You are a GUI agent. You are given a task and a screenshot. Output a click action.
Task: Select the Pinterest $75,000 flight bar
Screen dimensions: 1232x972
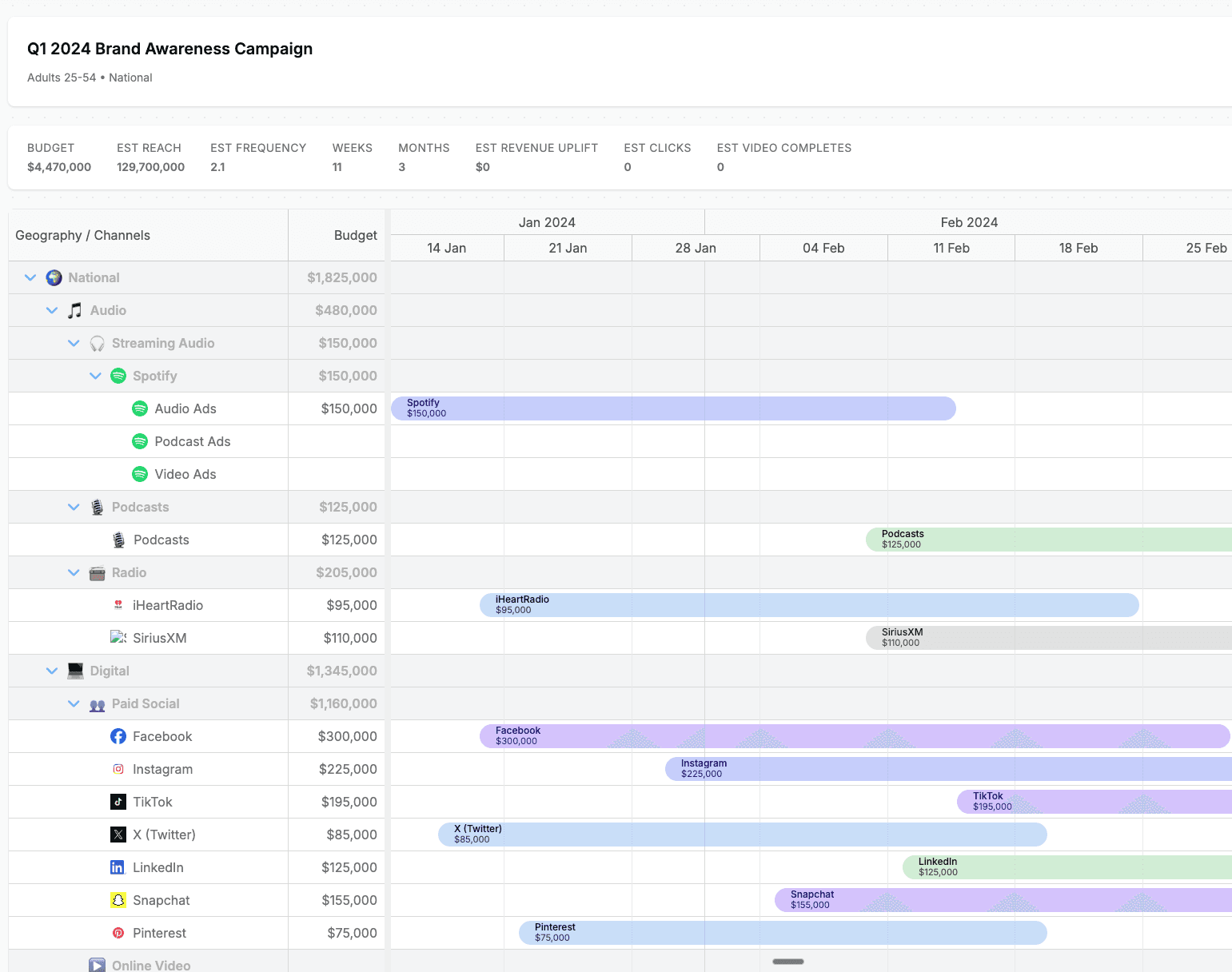click(783, 933)
